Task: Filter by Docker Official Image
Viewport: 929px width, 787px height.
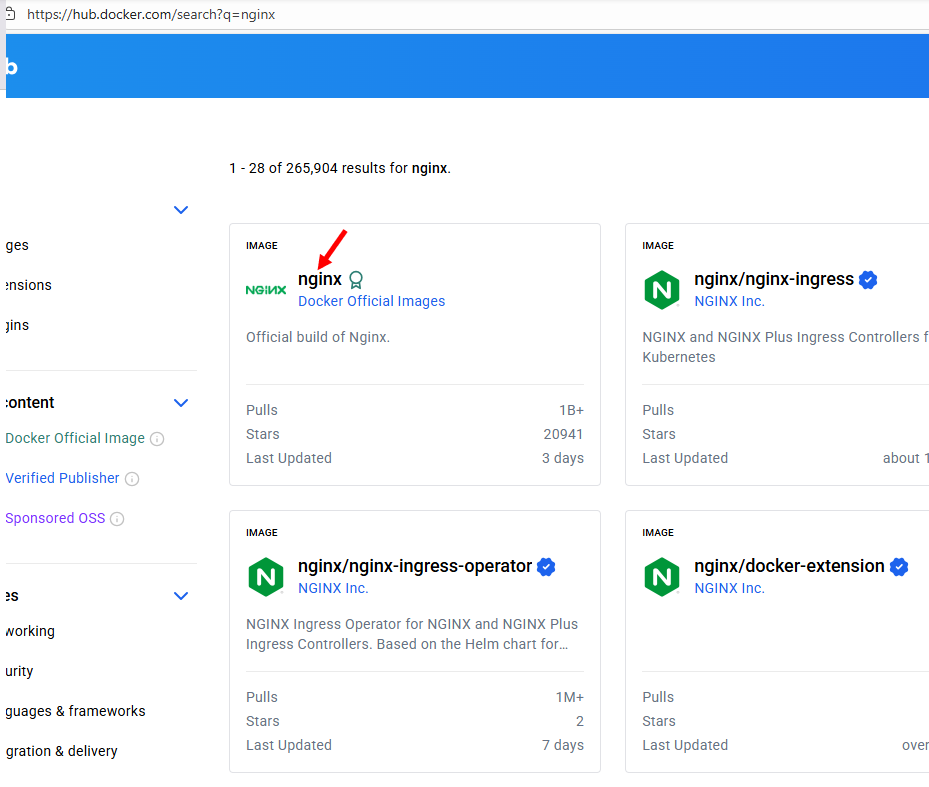Action: (75, 438)
